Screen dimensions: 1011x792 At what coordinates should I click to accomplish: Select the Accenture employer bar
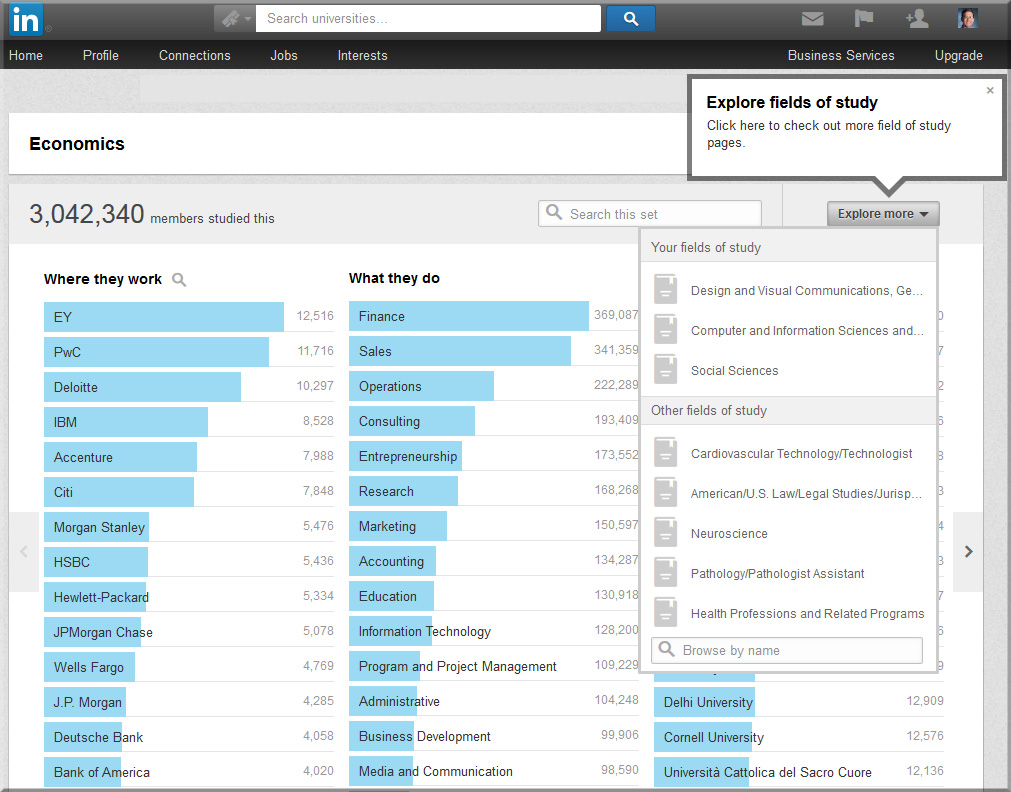pos(120,457)
